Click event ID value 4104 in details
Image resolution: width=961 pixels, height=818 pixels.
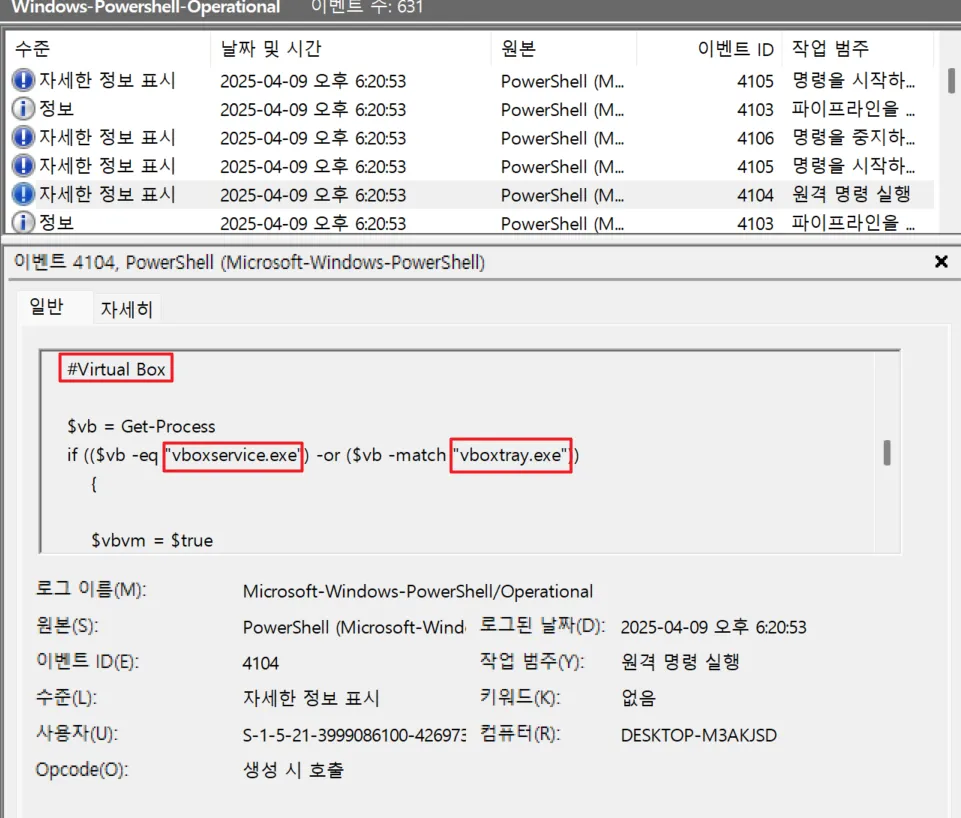260,663
